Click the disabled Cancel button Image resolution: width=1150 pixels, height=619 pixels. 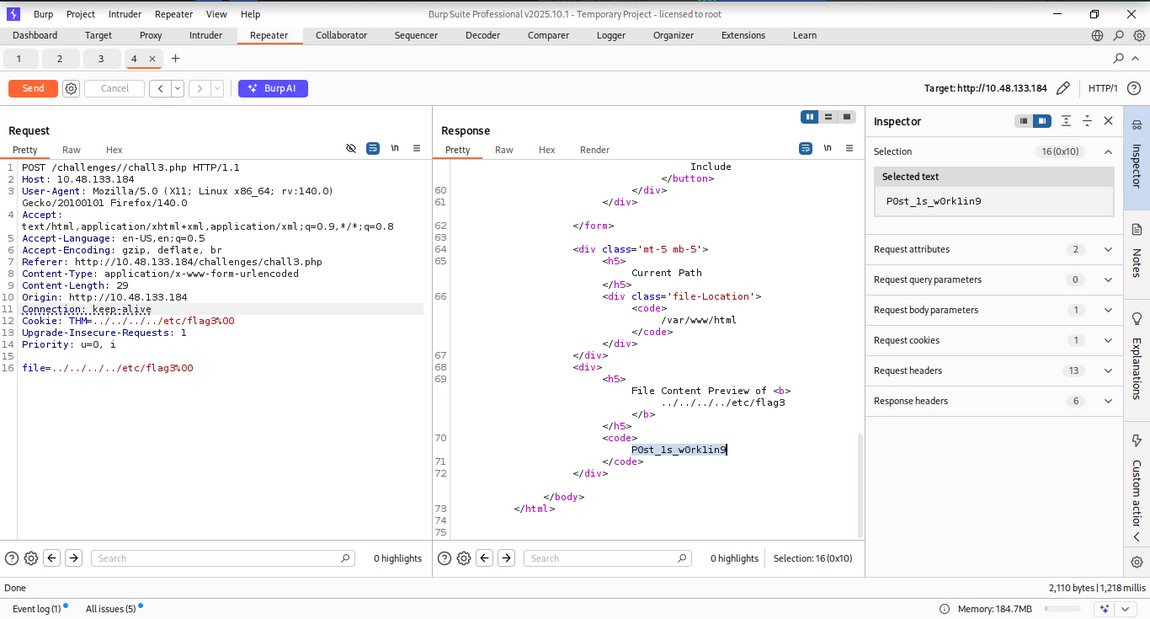[x=114, y=89]
